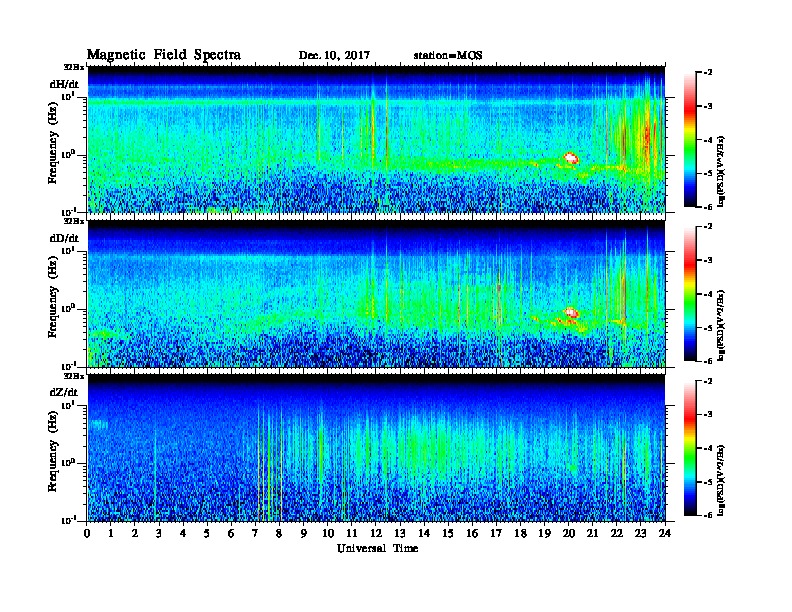Click the "Universal Time" axis title
792x612 pixels.
pos(378,548)
